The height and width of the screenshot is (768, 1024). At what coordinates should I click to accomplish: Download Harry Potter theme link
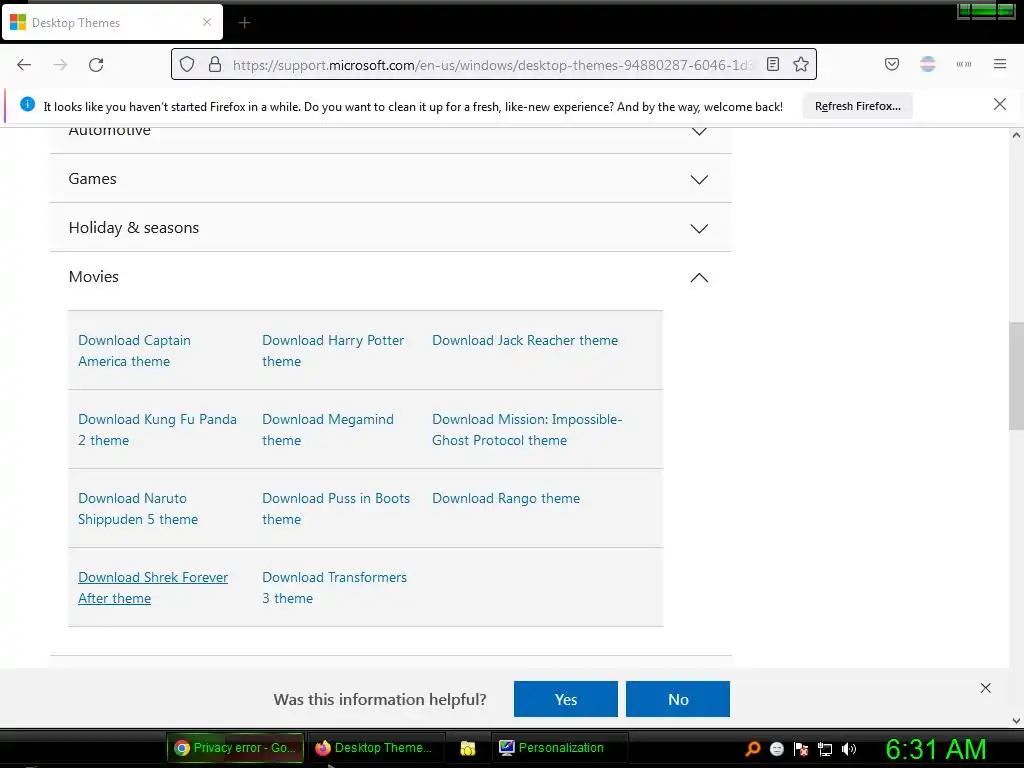(x=333, y=351)
